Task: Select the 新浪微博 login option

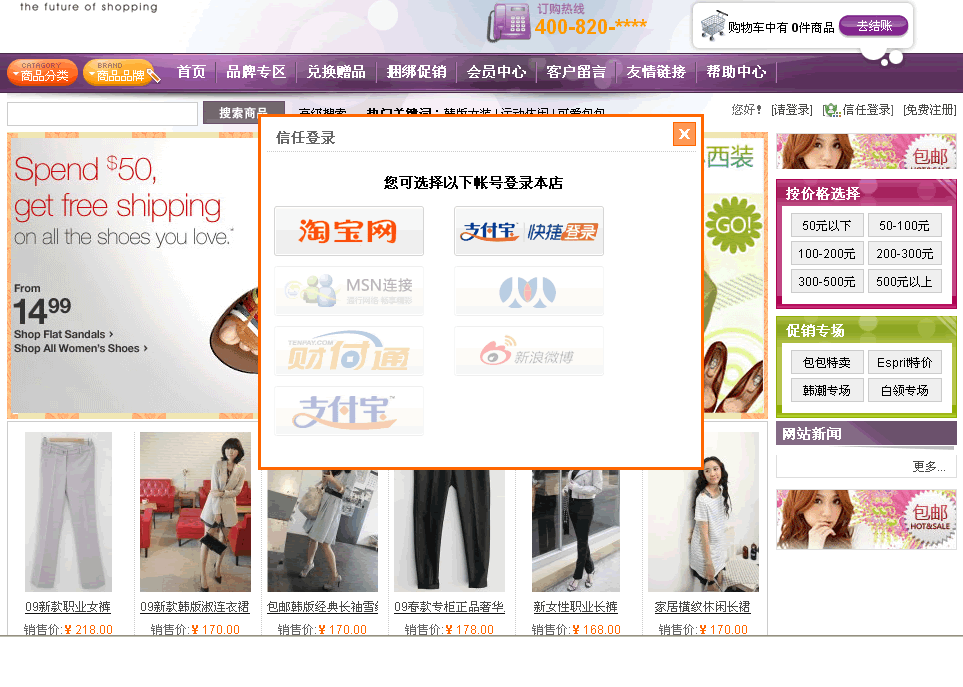Action: tap(529, 351)
